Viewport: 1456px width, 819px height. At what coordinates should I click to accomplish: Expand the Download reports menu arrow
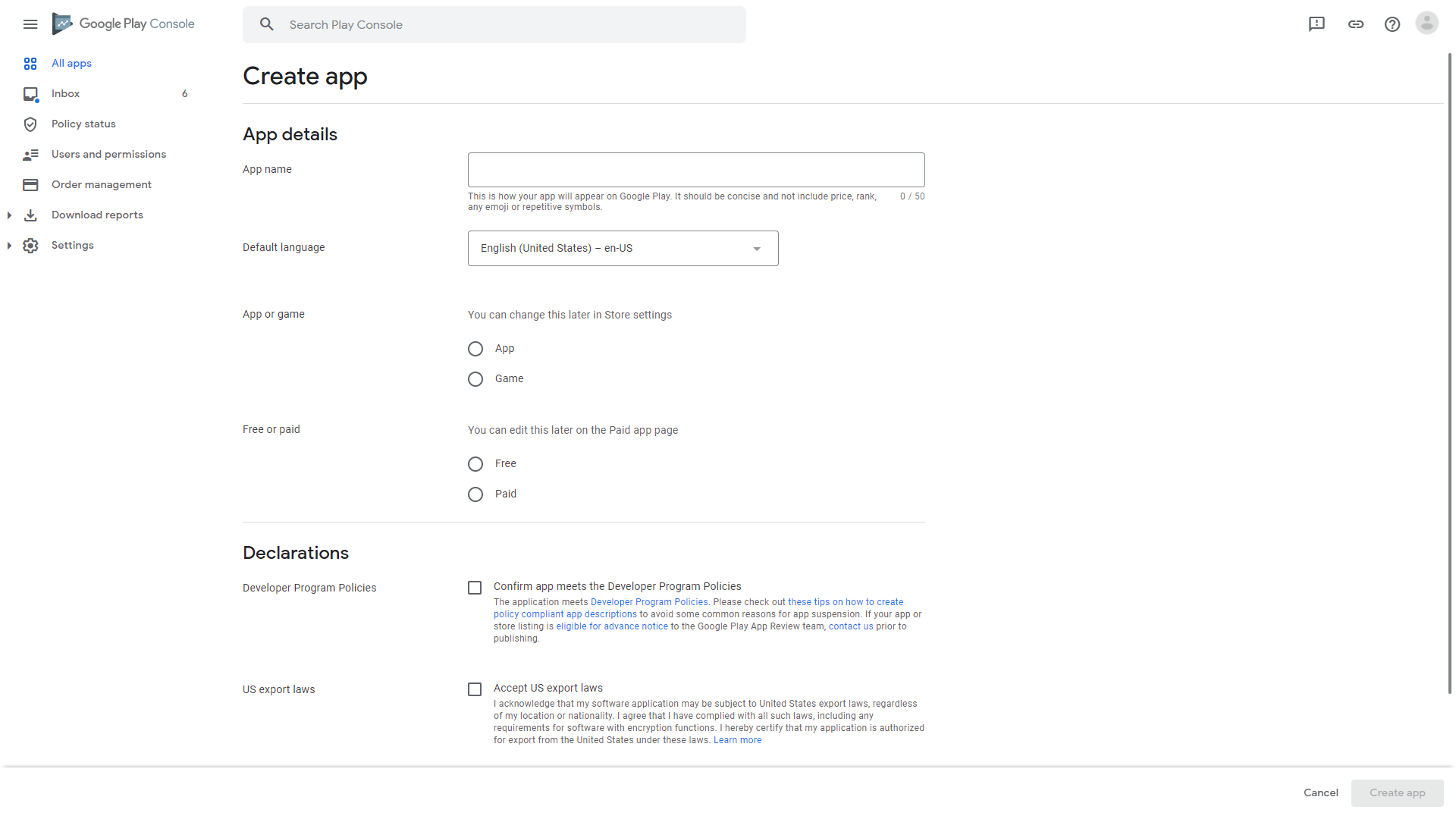[9, 215]
